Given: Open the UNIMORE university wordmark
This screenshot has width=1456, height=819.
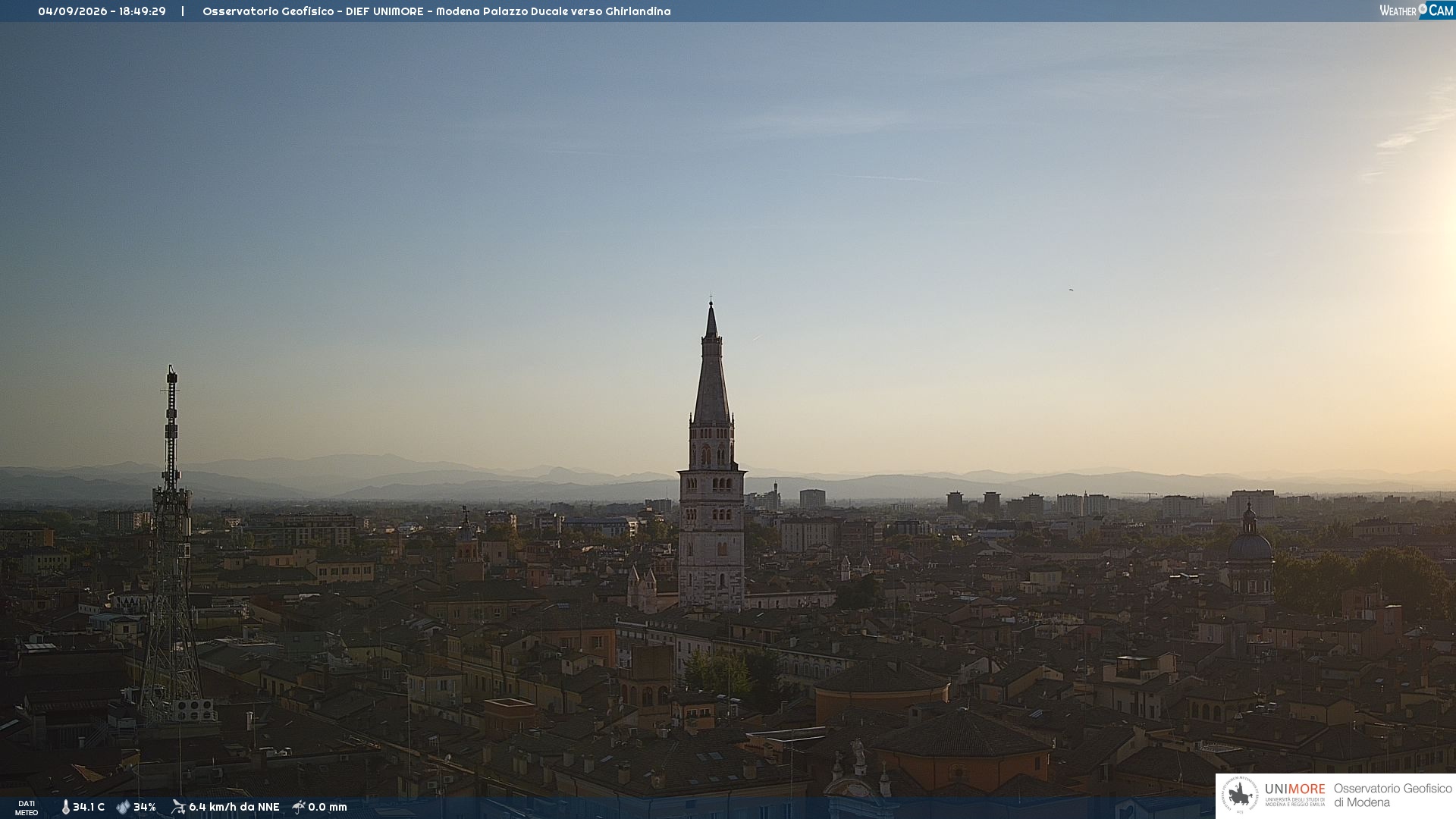Looking at the screenshot, I should tap(1295, 793).
